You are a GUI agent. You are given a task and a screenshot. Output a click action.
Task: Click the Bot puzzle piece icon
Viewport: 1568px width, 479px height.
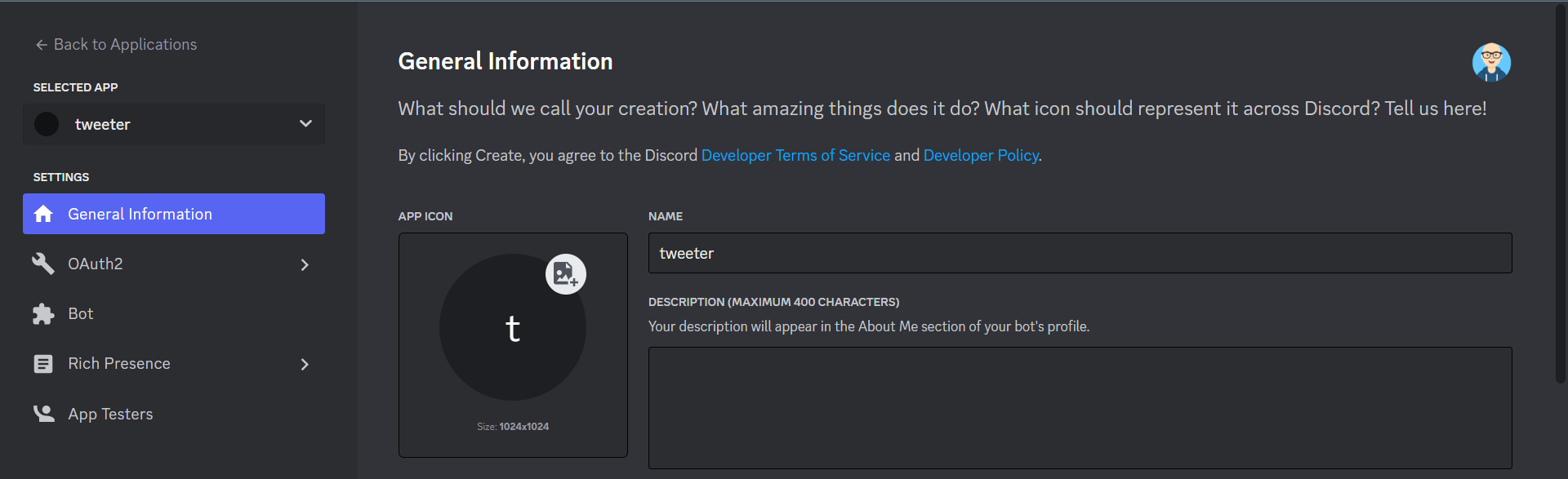coord(43,314)
